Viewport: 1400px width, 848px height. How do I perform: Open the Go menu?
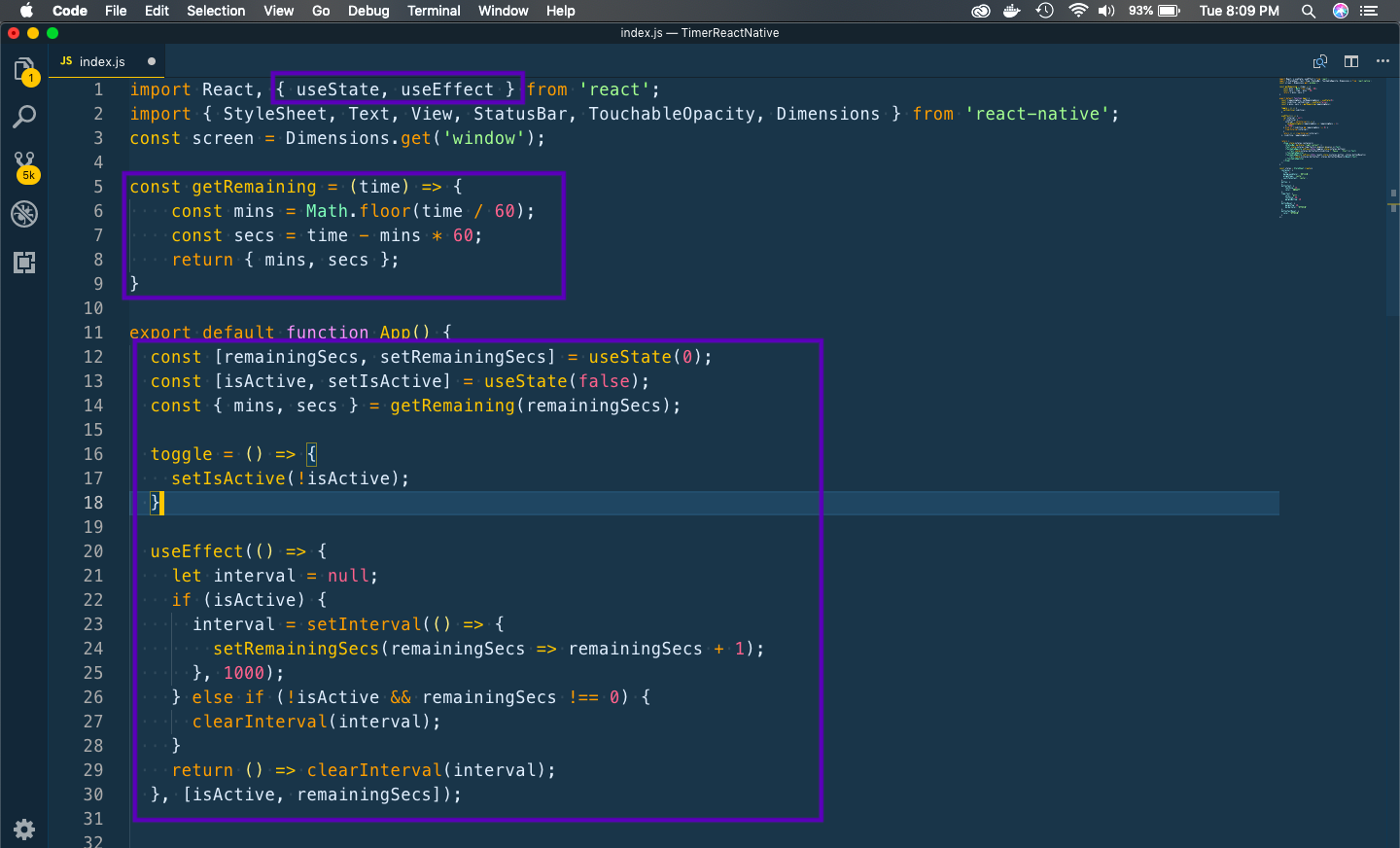(321, 11)
